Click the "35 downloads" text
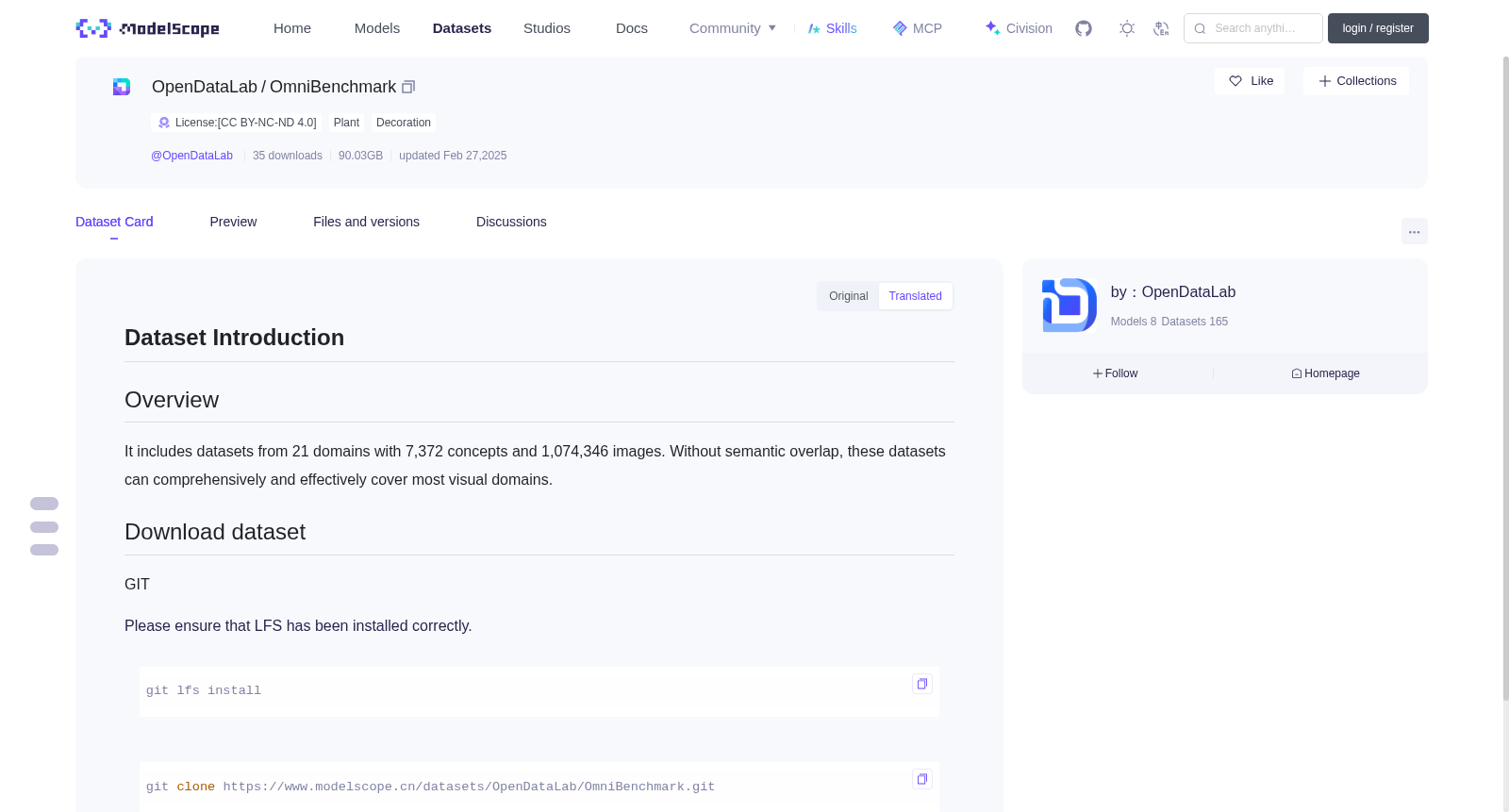The image size is (1509, 812). tap(288, 156)
